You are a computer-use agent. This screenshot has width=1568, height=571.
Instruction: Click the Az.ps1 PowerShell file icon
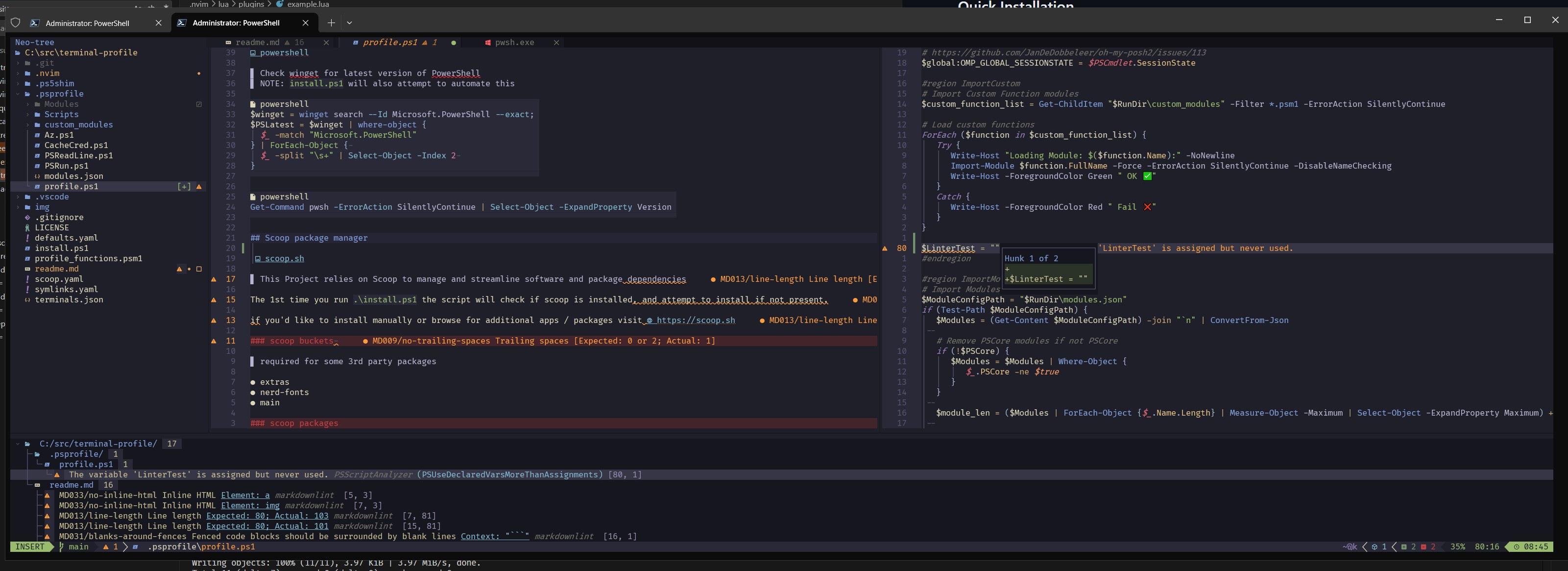click(38, 135)
